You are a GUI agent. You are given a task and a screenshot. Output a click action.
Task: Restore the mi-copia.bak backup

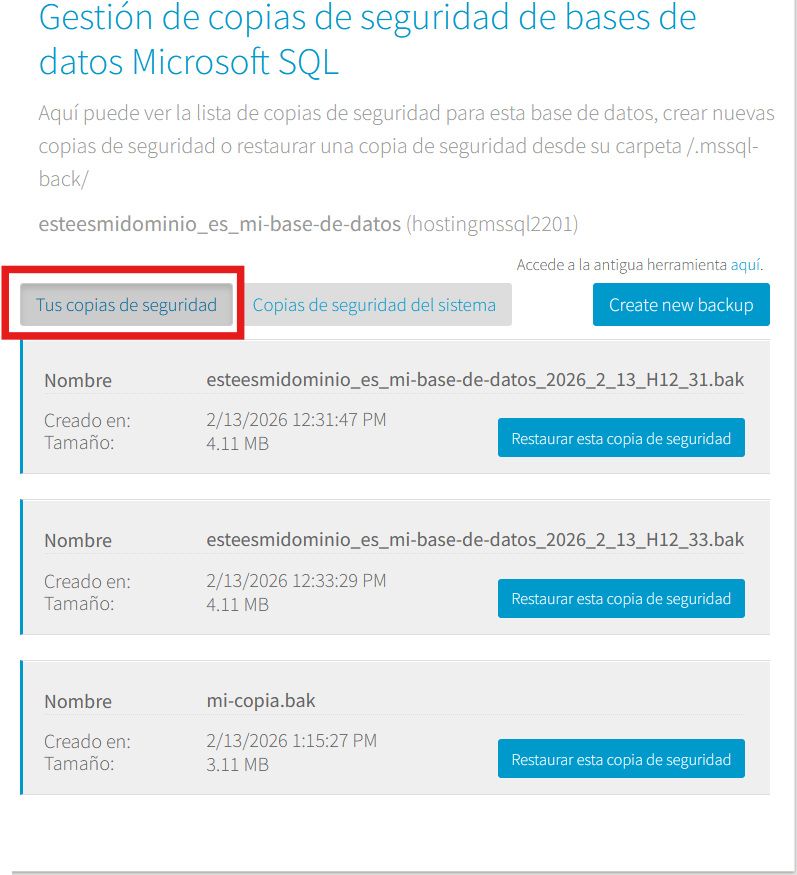621,759
